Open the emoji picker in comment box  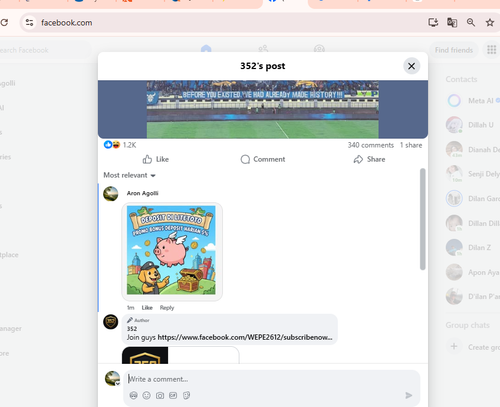coord(146,395)
